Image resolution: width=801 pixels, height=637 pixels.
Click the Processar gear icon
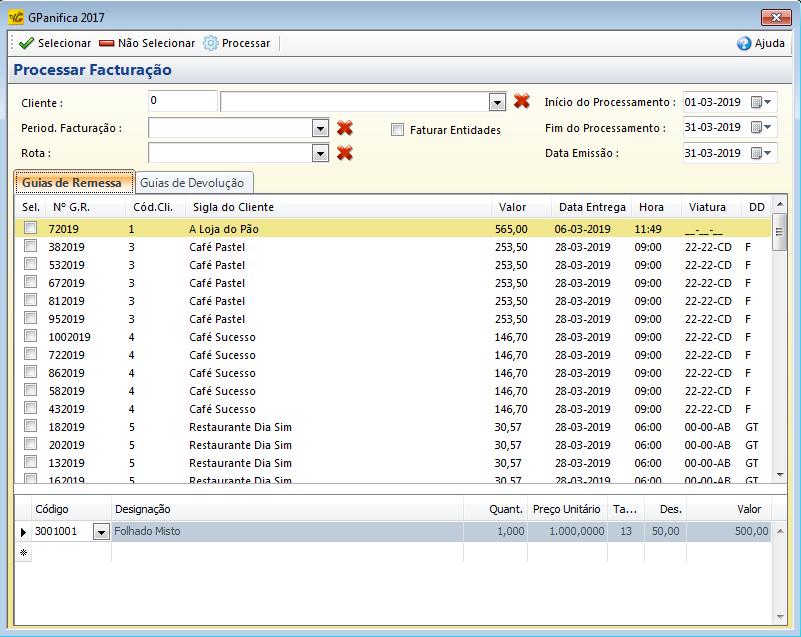211,43
